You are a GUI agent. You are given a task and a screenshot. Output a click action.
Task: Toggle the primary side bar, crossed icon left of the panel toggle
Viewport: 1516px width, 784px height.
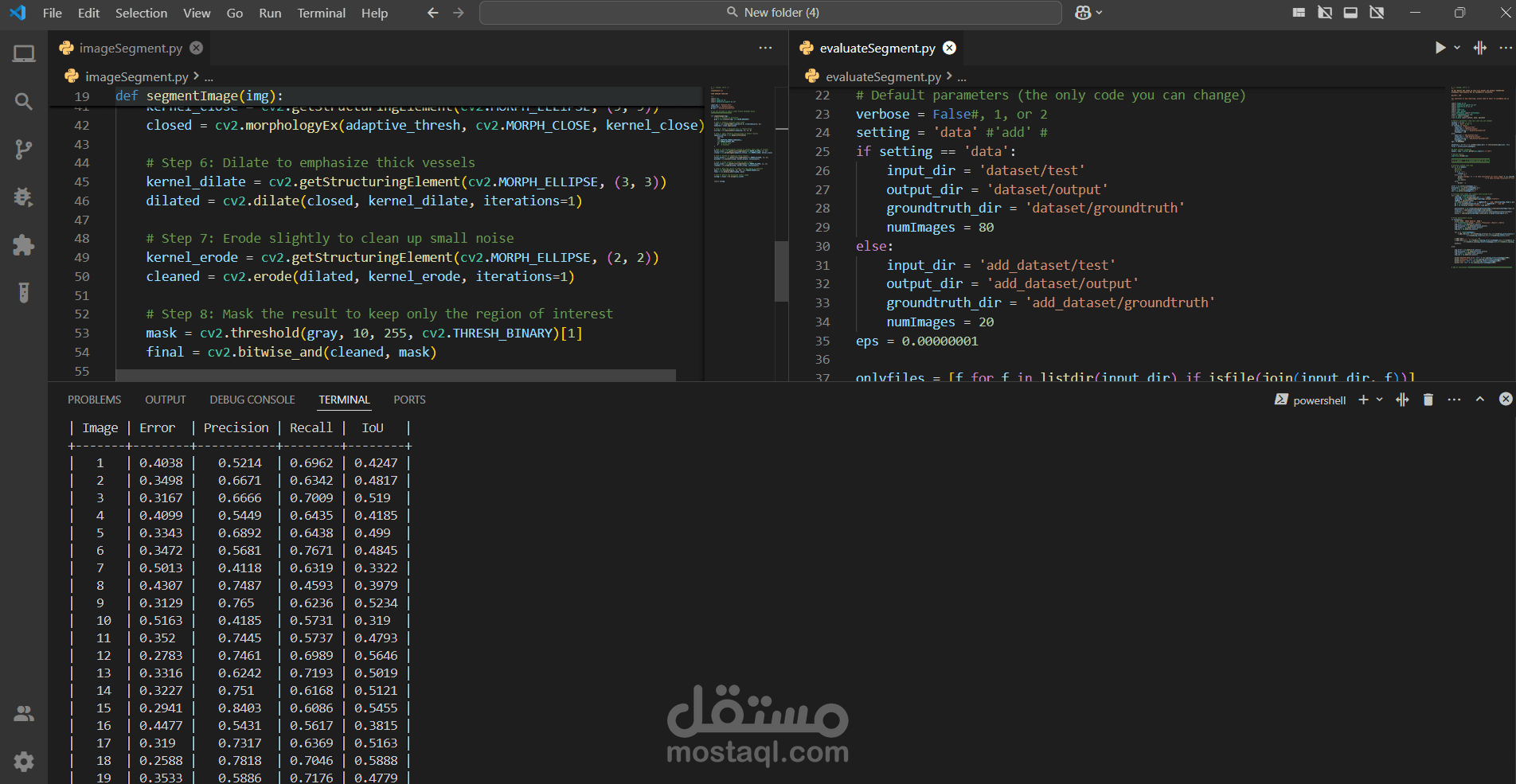(1325, 13)
